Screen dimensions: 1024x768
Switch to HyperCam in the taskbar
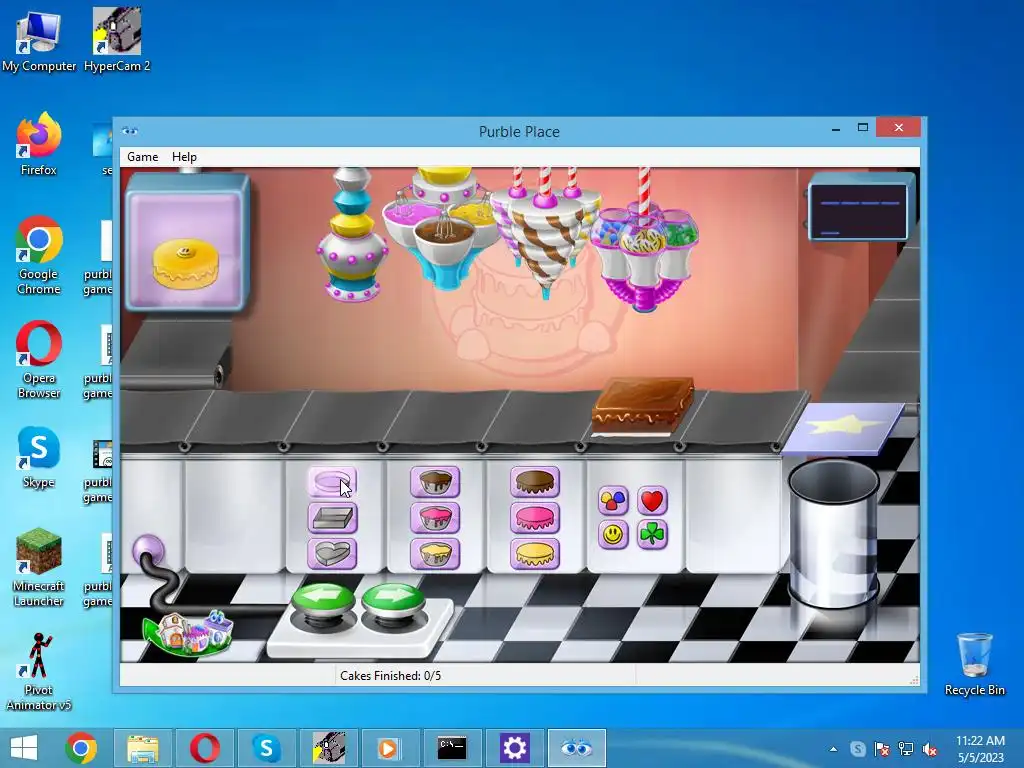coord(328,748)
